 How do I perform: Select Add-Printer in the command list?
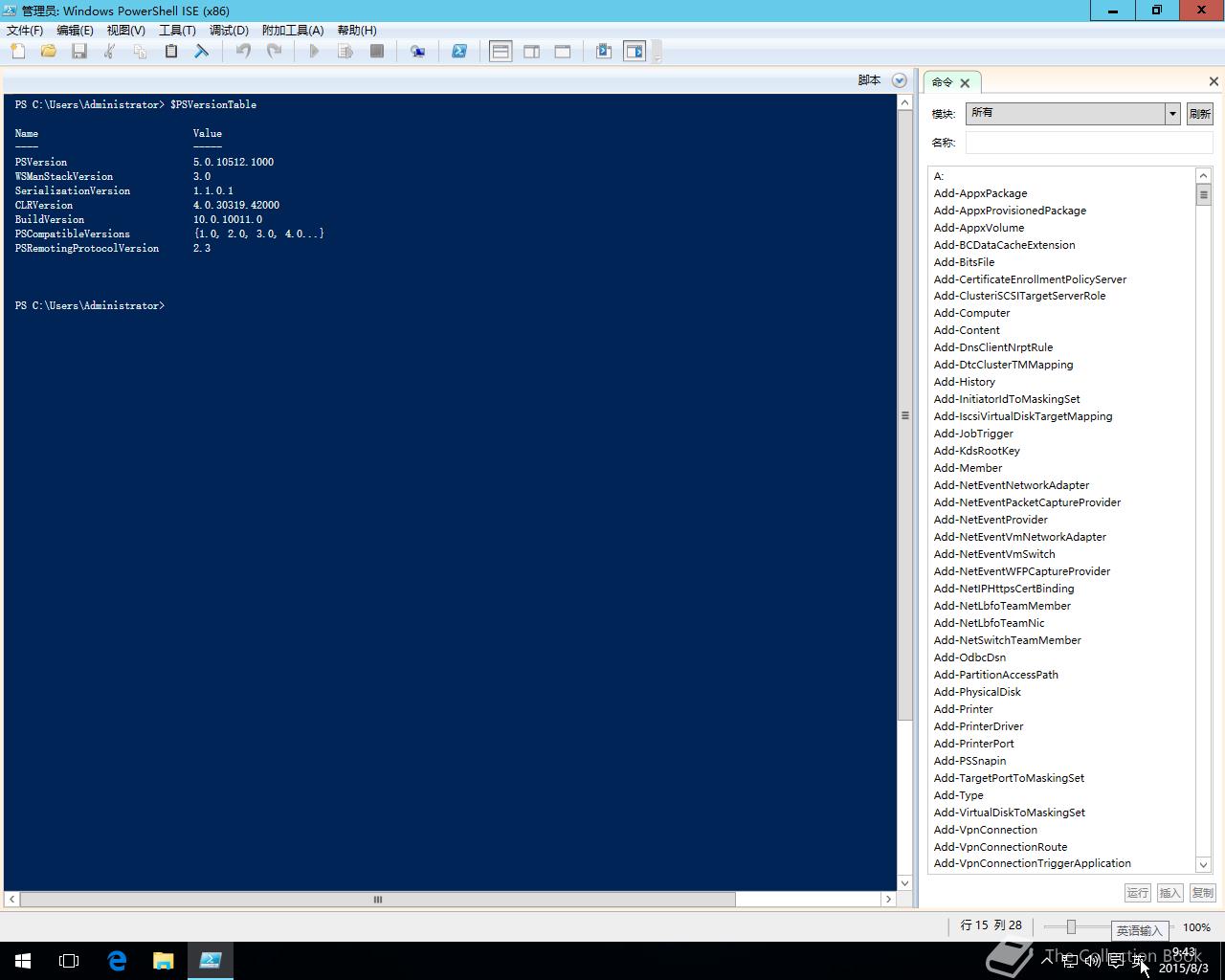[963, 709]
